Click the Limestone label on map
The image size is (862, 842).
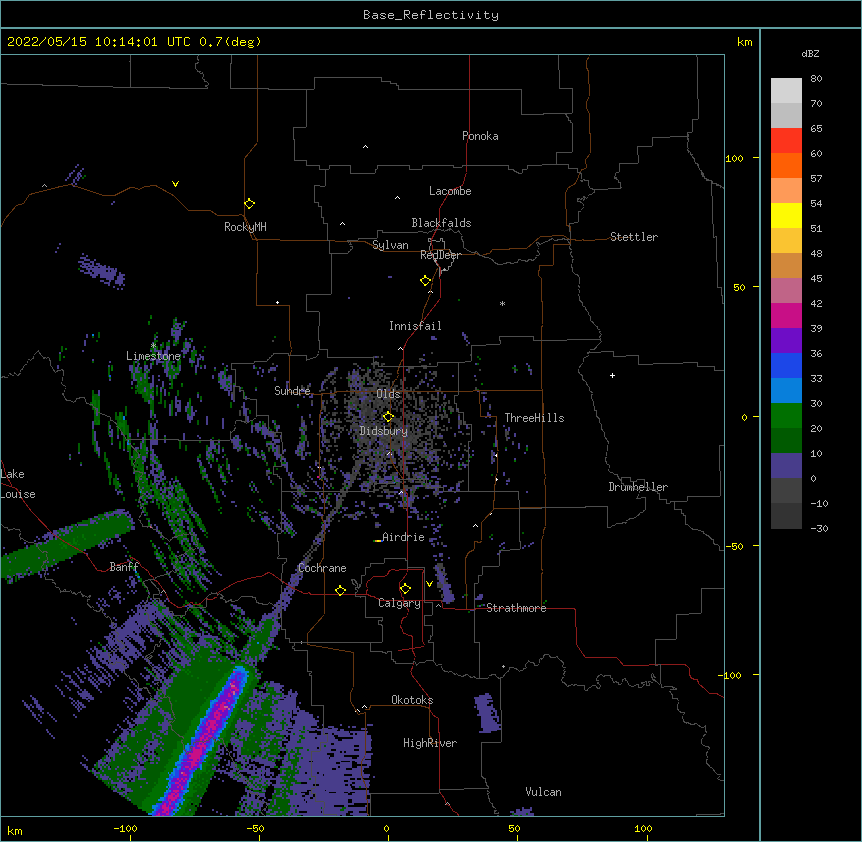[153, 356]
